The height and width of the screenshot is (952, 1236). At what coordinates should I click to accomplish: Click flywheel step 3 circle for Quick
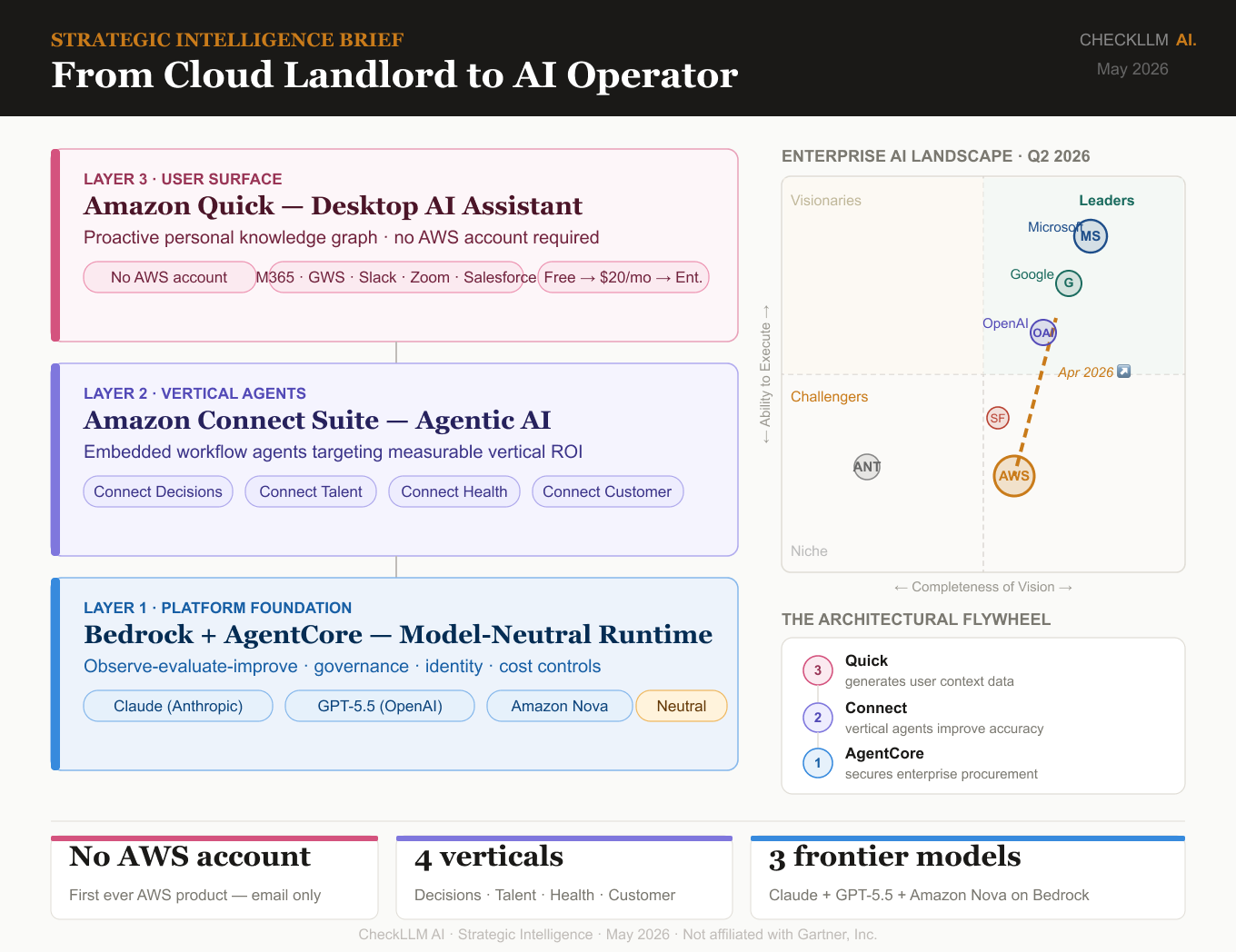click(818, 670)
